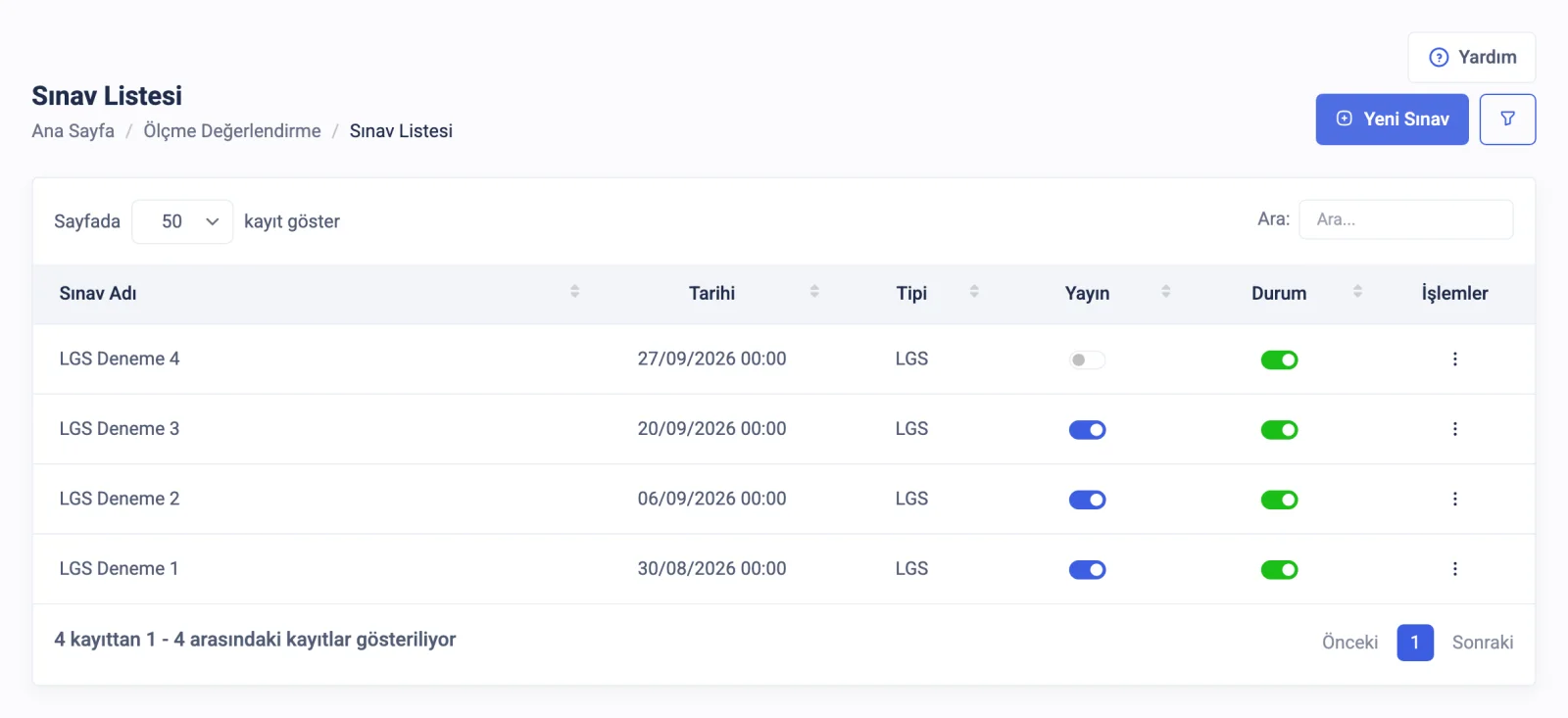Click exam name LGS Deneme 3
1568x718 pixels.
point(120,429)
